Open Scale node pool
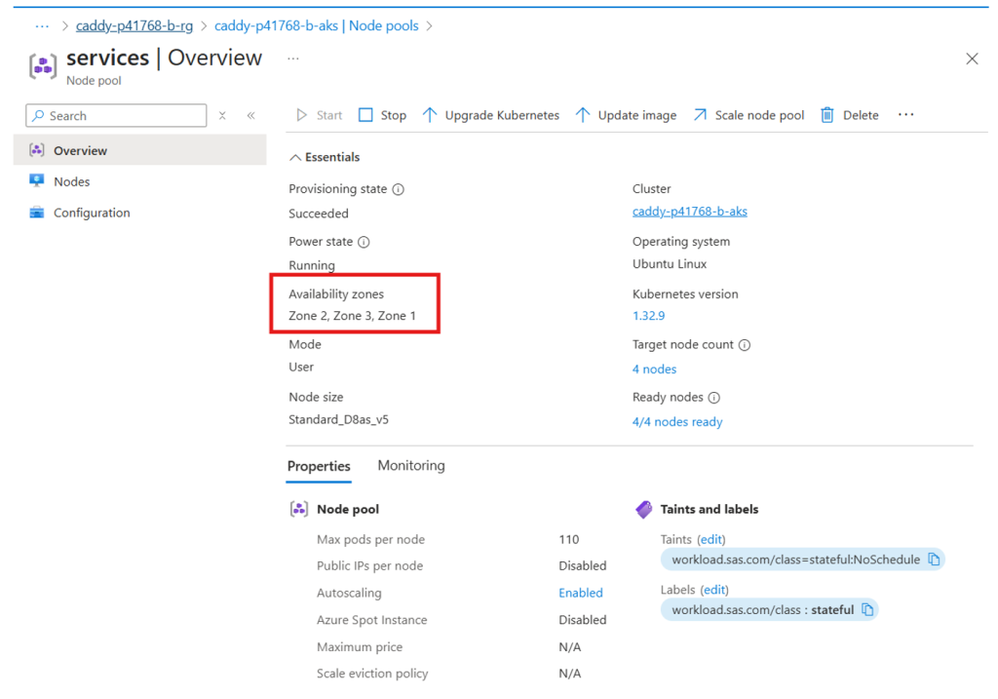 (x=748, y=115)
